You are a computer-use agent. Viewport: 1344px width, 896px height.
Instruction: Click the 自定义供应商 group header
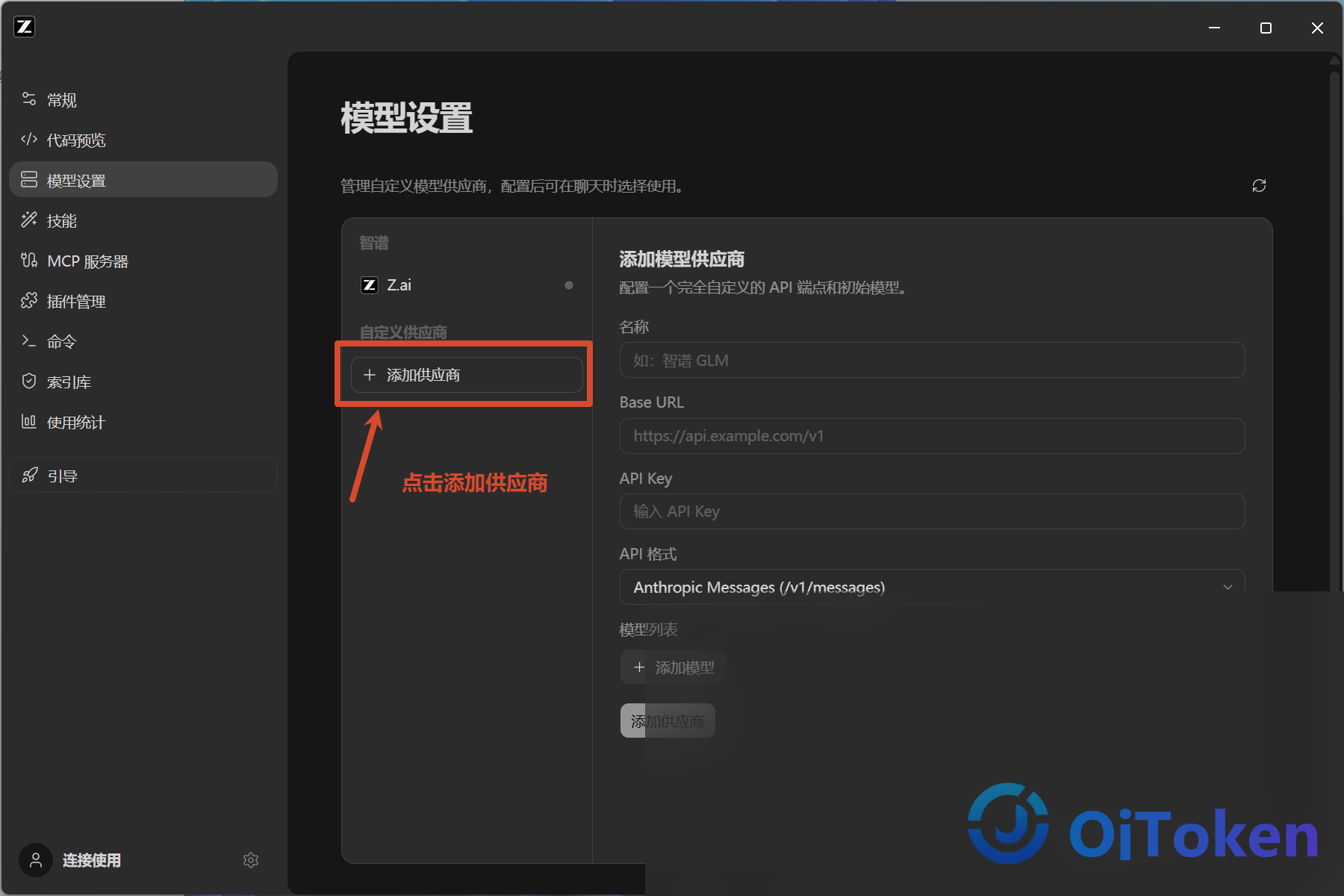coord(403,332)
